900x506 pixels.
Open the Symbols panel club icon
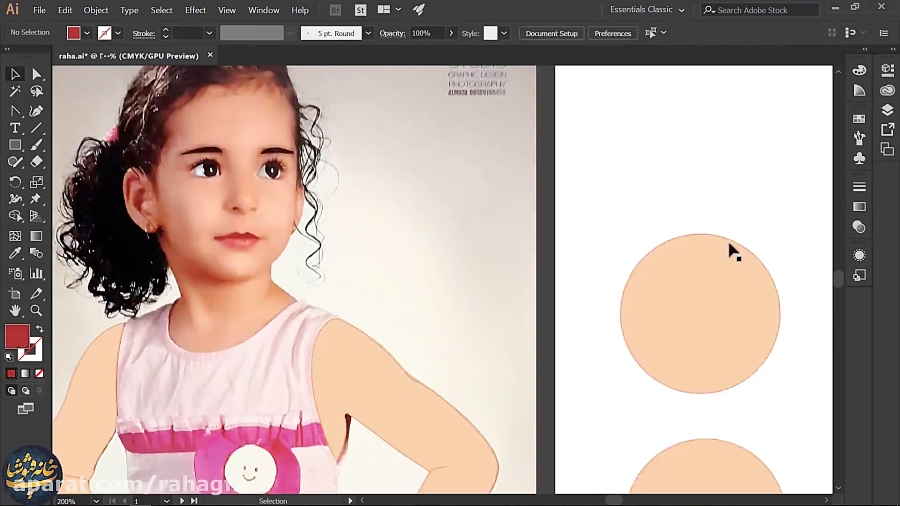(x=859, y=158)
